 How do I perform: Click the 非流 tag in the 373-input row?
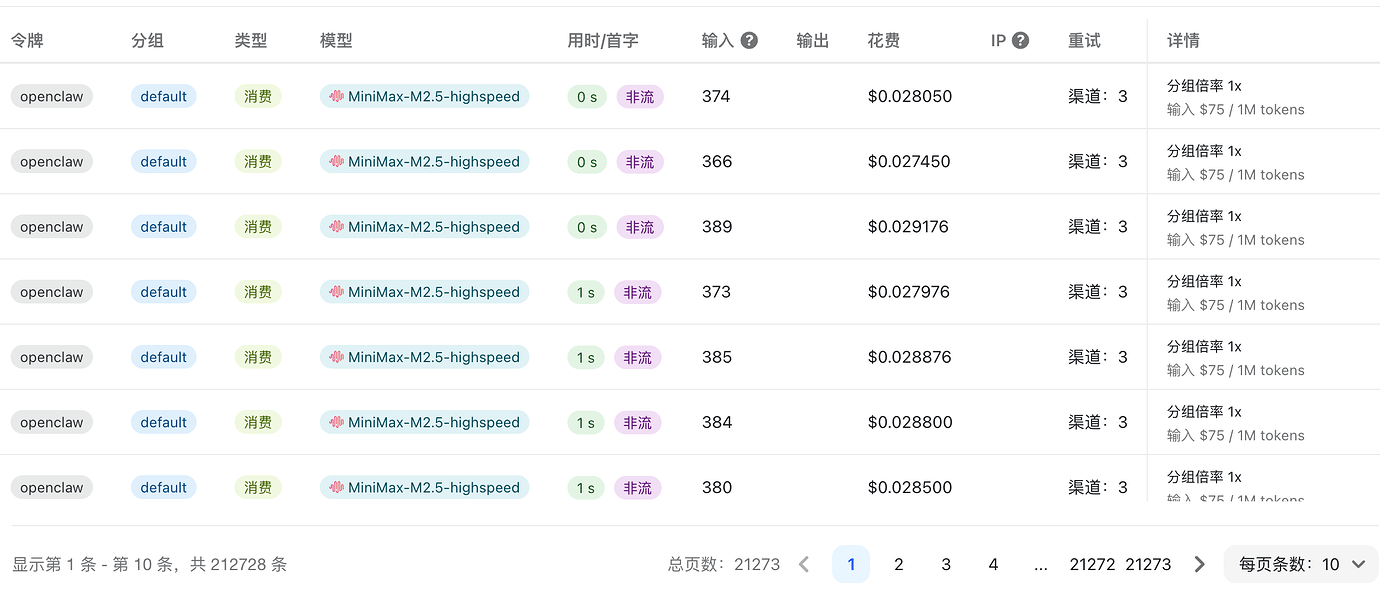coord(638,292)
